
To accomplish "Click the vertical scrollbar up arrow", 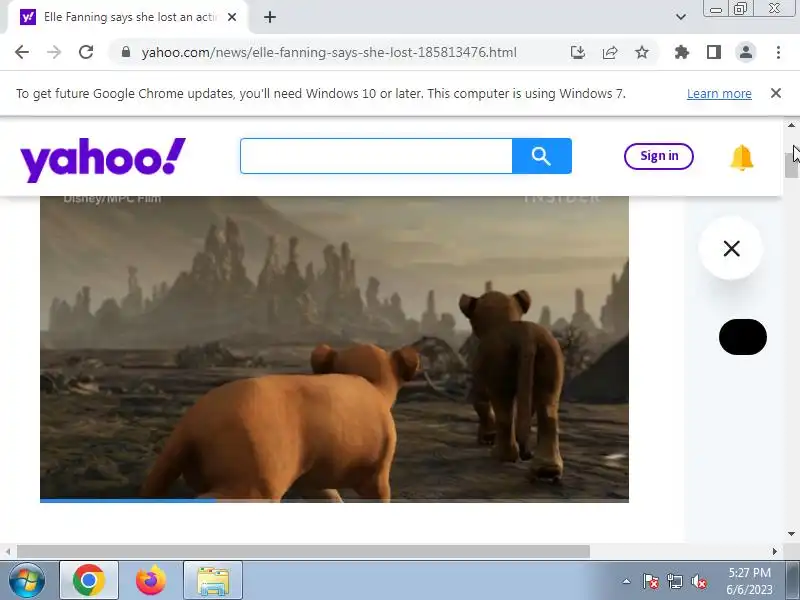I will click(x=791, y=125).
